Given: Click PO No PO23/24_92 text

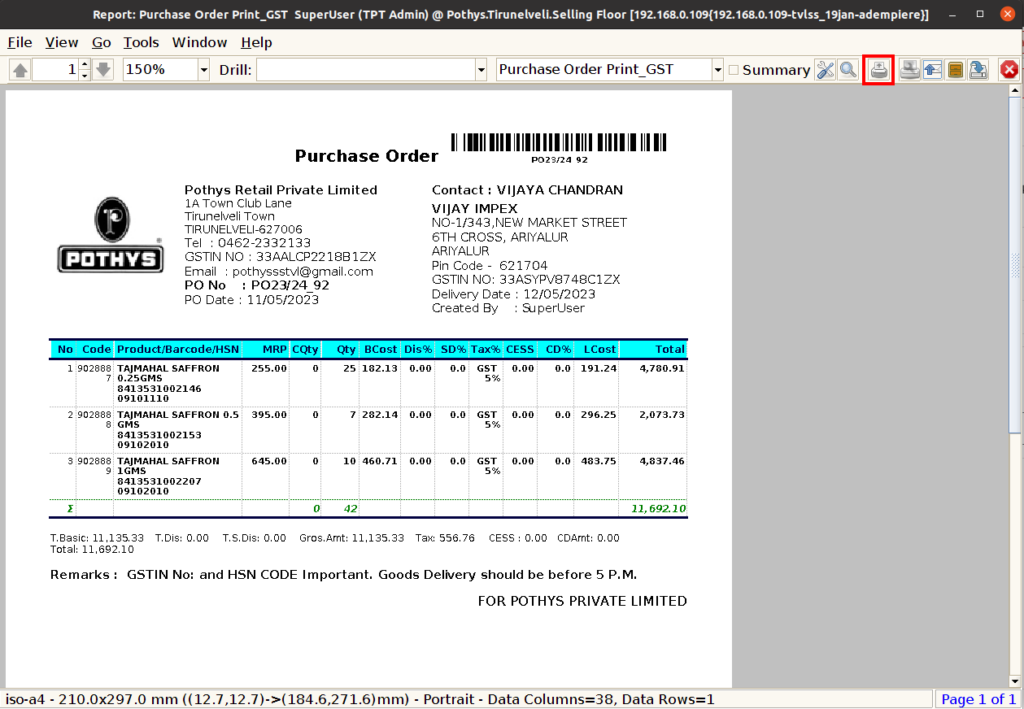Looking at the screenshot, I should (257, 285).
